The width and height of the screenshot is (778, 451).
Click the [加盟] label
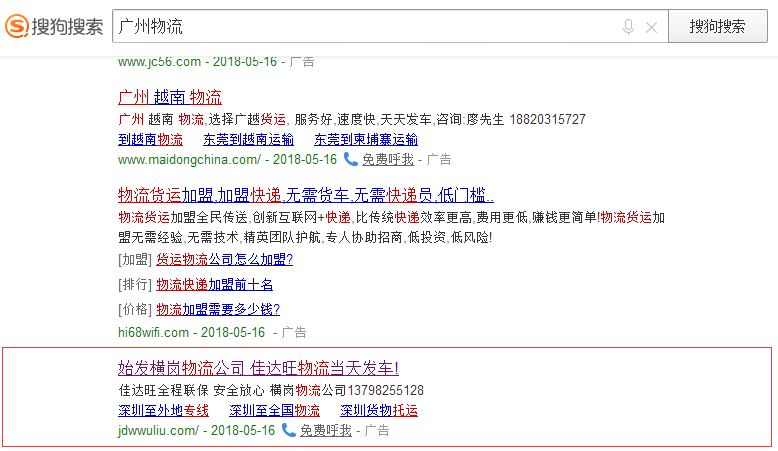135,259
